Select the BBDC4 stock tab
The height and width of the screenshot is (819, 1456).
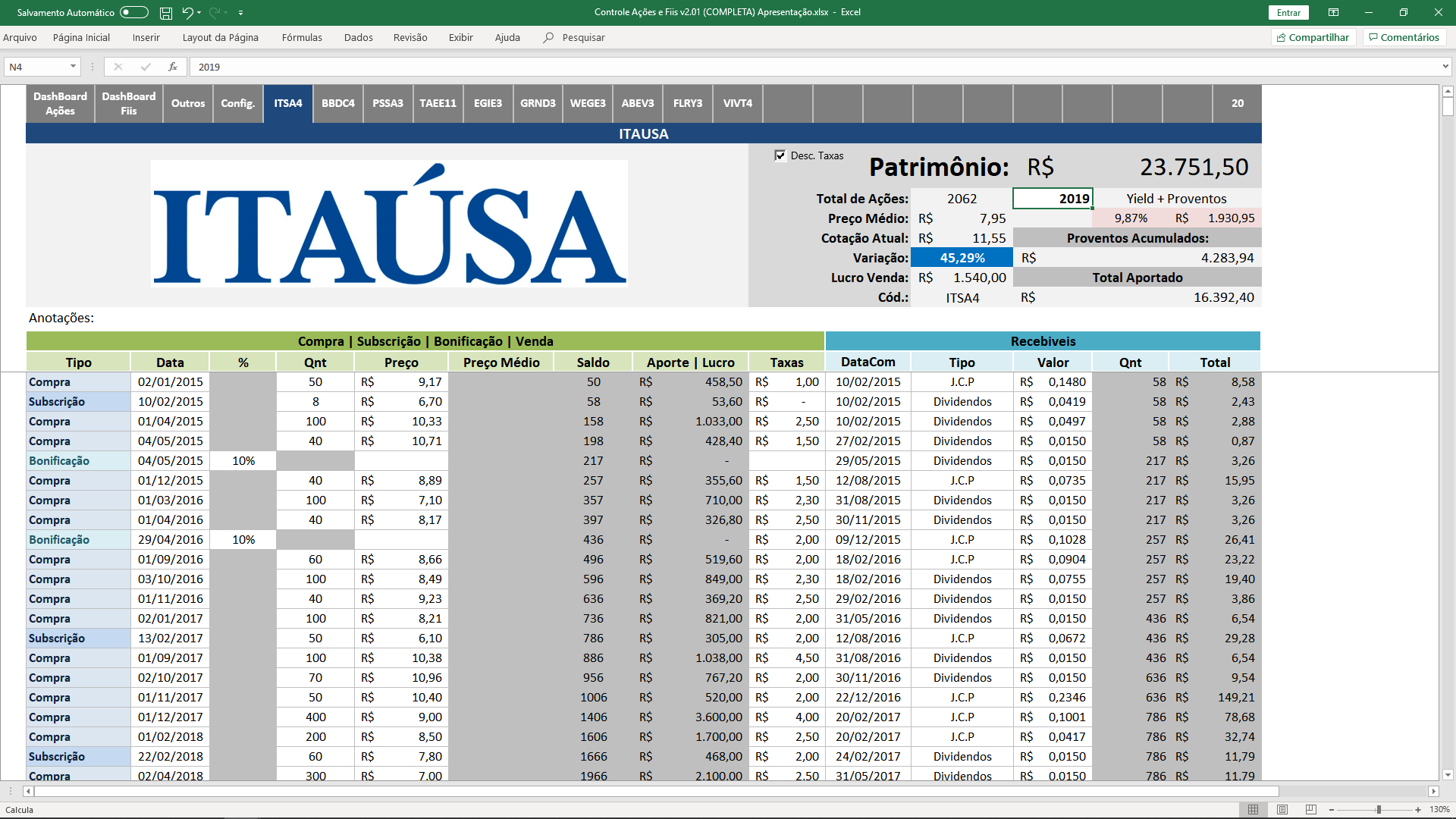(x=338, y=103)
